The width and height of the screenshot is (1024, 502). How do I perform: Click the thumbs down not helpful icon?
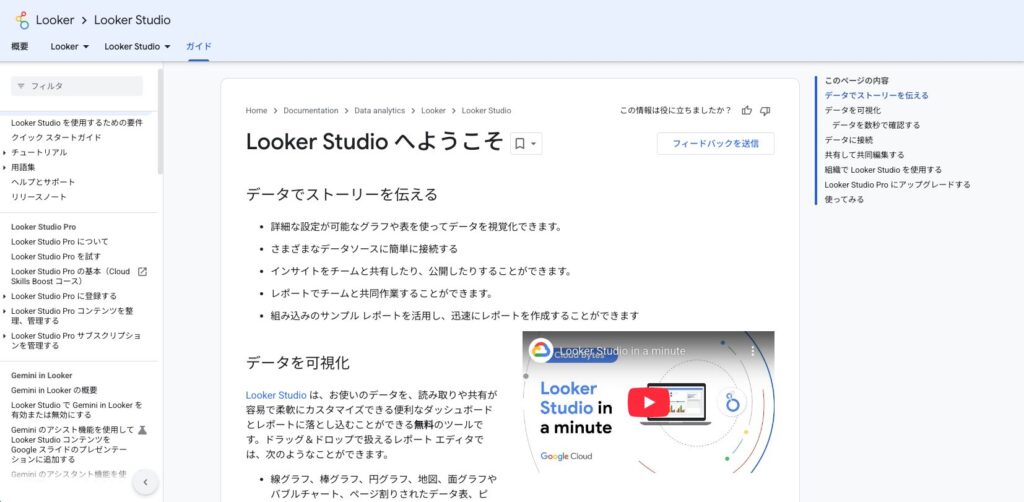[765, 111]
